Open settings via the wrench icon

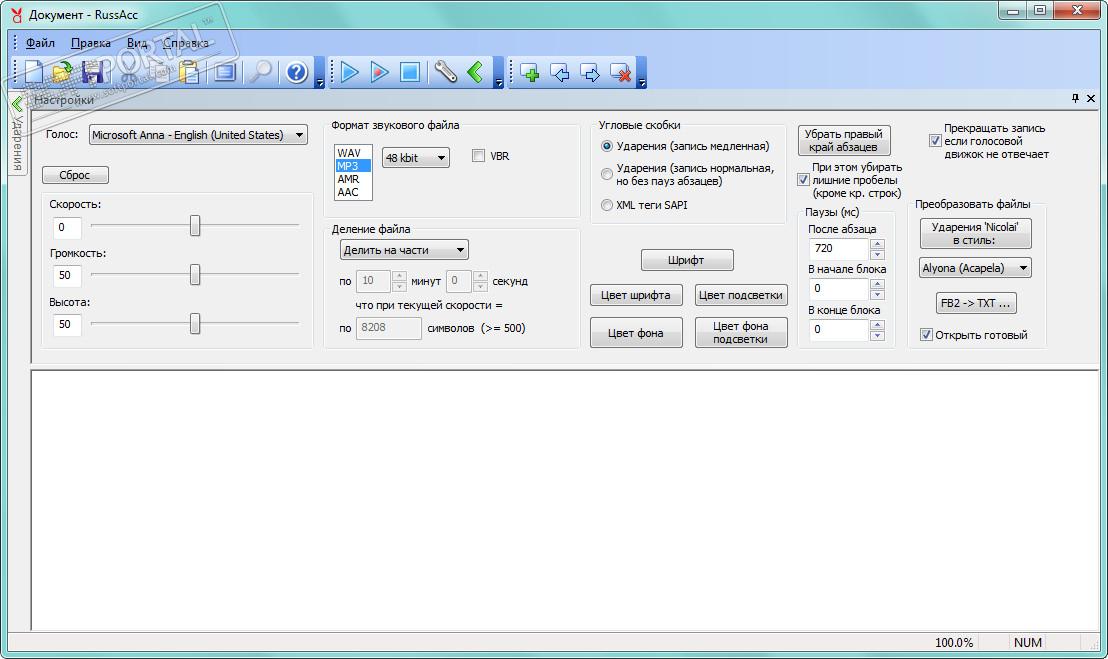click(445, 72)
